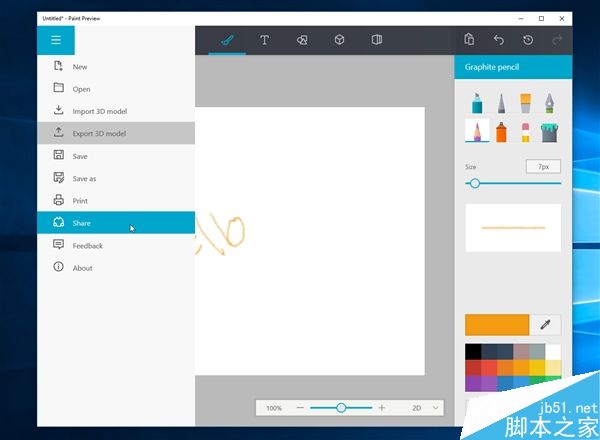Undo the last action

[499, 40]
